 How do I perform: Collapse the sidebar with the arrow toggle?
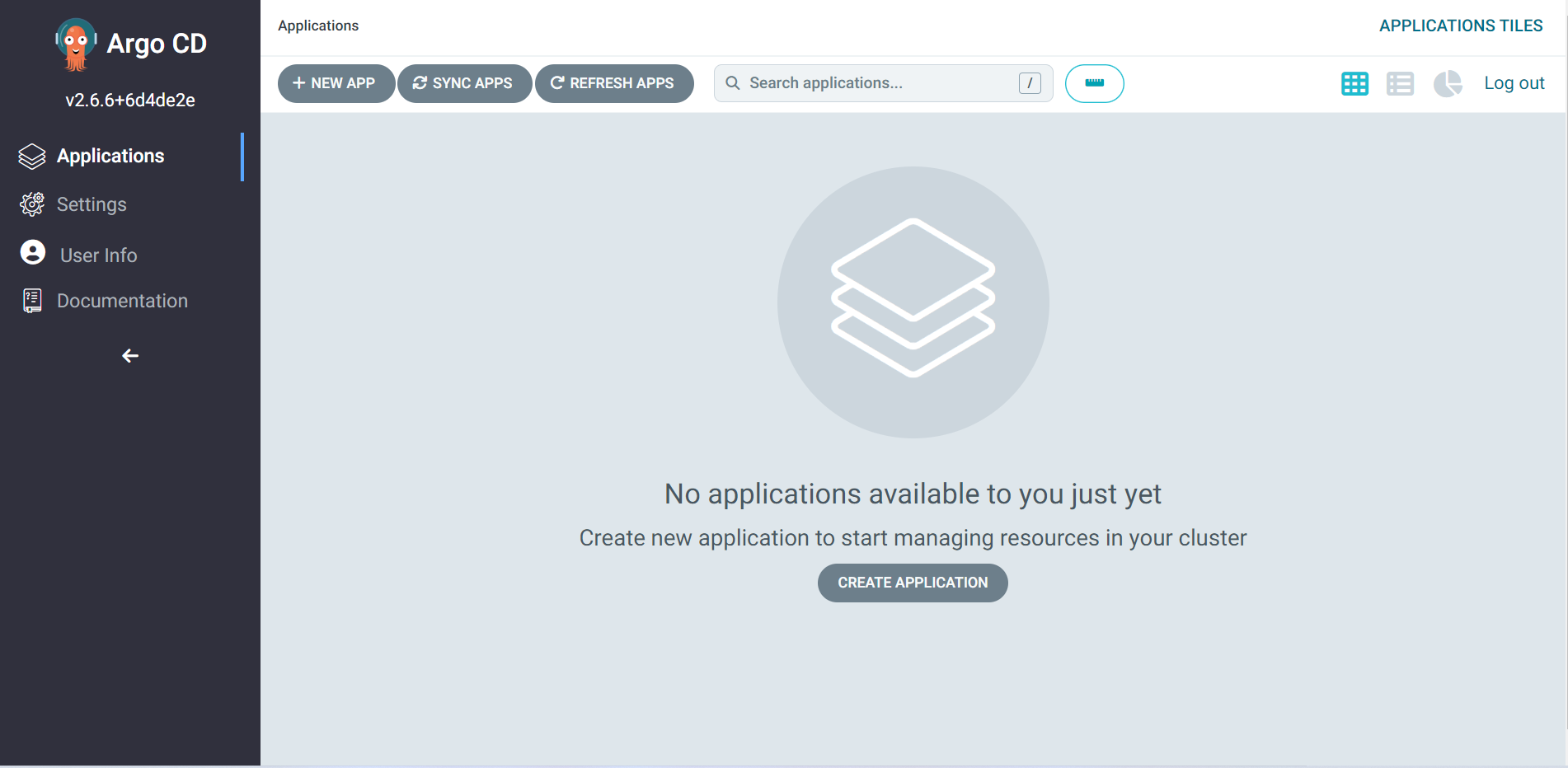tap(129, 355)
